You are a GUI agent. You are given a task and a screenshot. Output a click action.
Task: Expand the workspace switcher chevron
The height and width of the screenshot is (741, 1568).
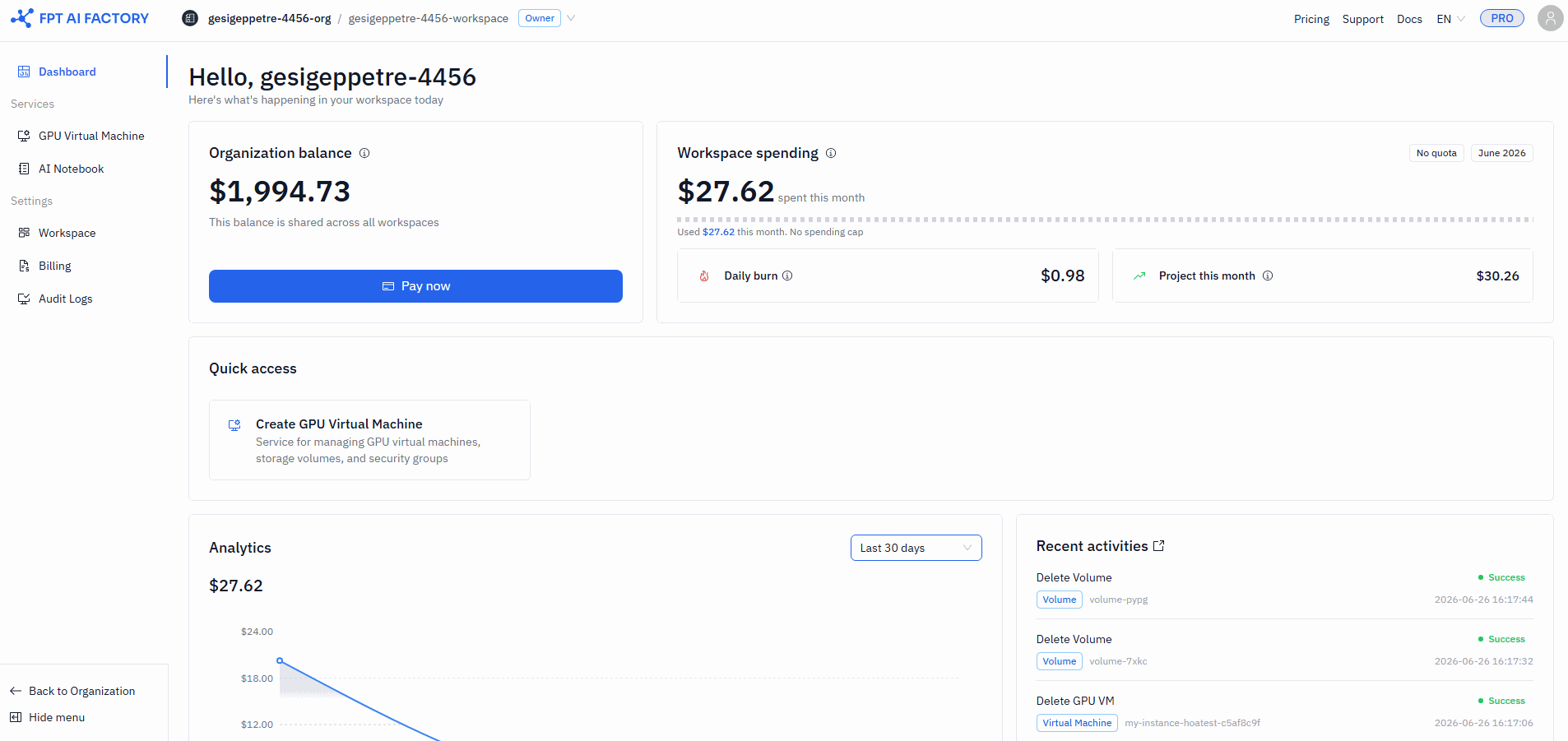(571, 18)
